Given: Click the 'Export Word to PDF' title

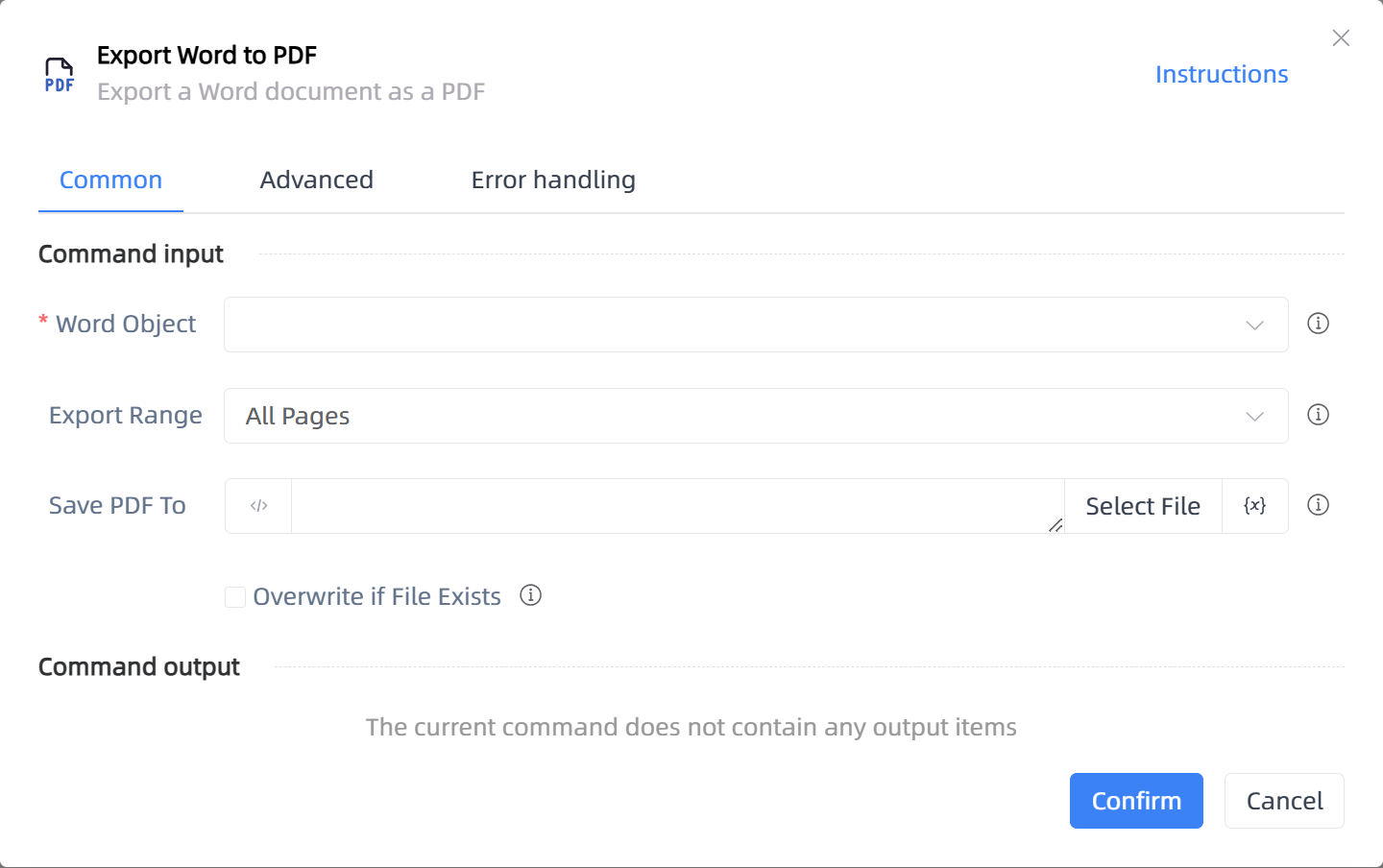Looking at the screenshot, I should click(x=206, y=56).
